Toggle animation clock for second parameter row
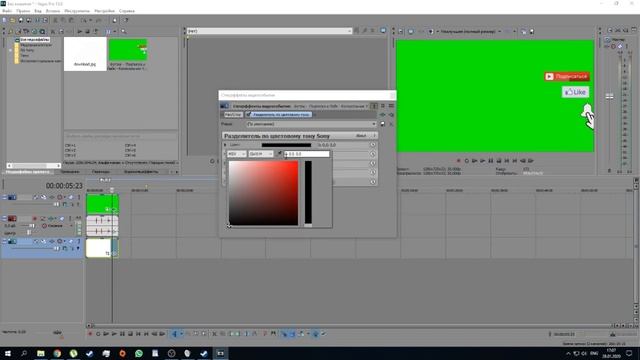This screenshot has height=360, width=640. pos(373,154)
